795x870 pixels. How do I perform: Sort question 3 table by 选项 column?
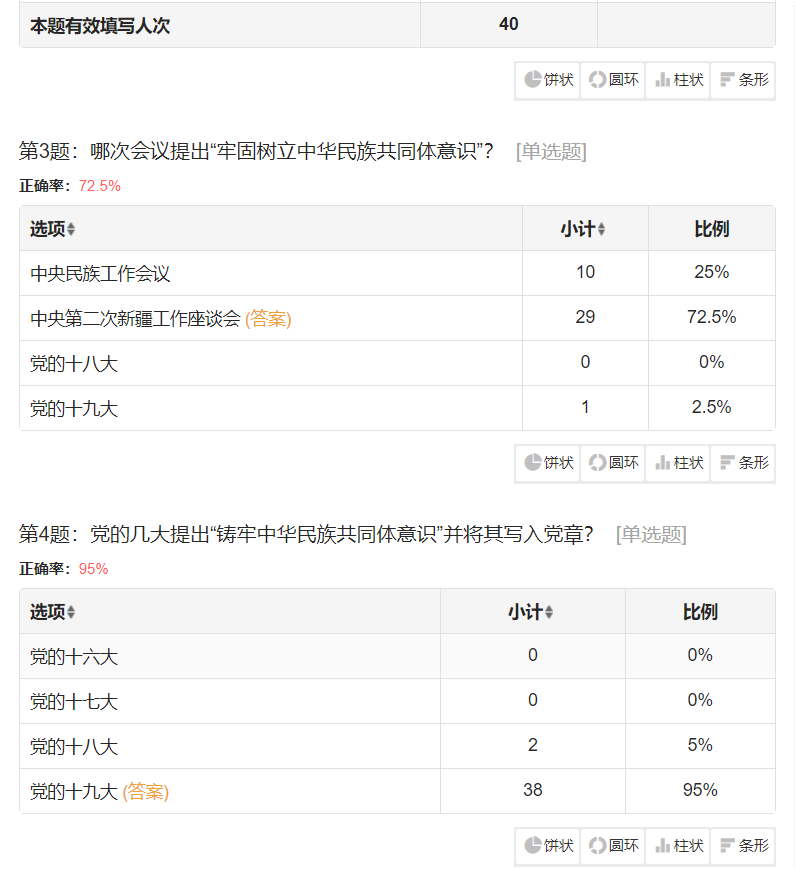pos(52,229)
